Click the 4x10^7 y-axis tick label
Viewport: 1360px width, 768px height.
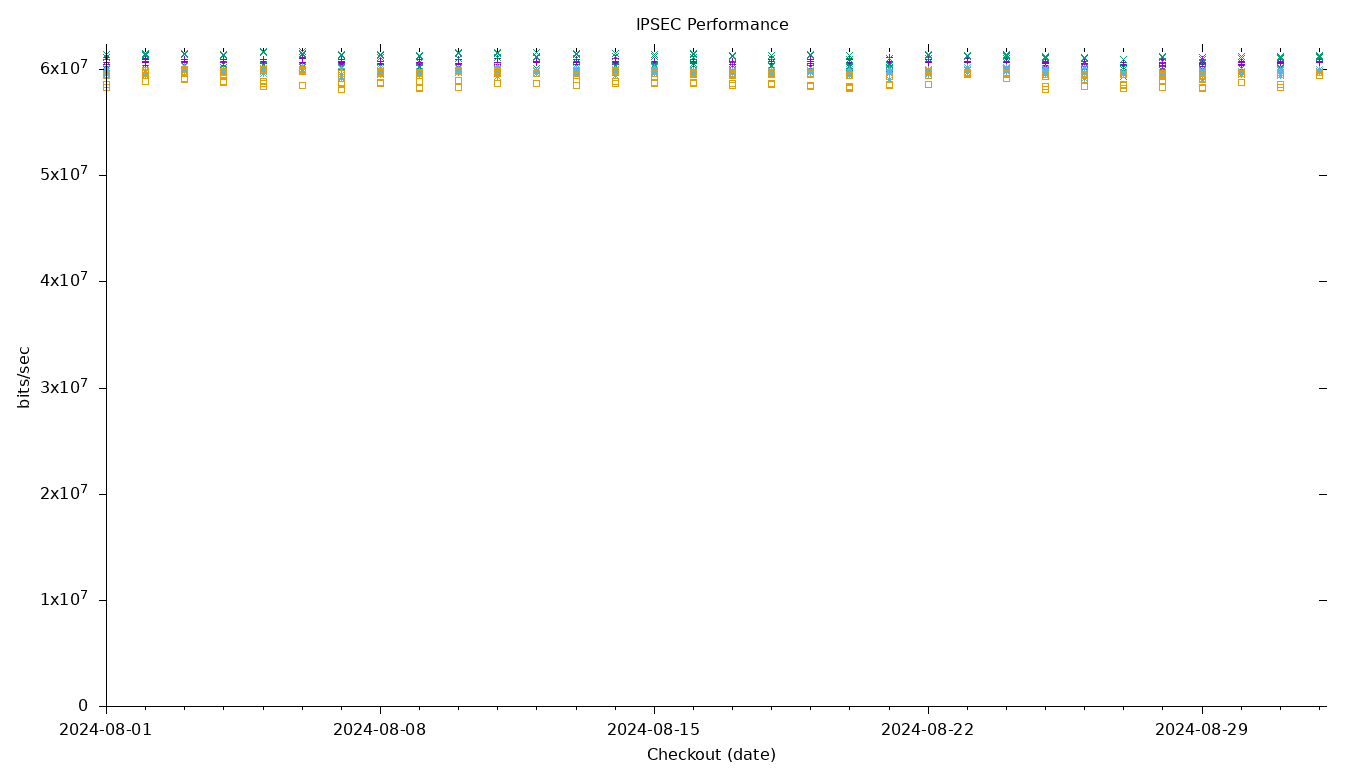tap(64, 280)
